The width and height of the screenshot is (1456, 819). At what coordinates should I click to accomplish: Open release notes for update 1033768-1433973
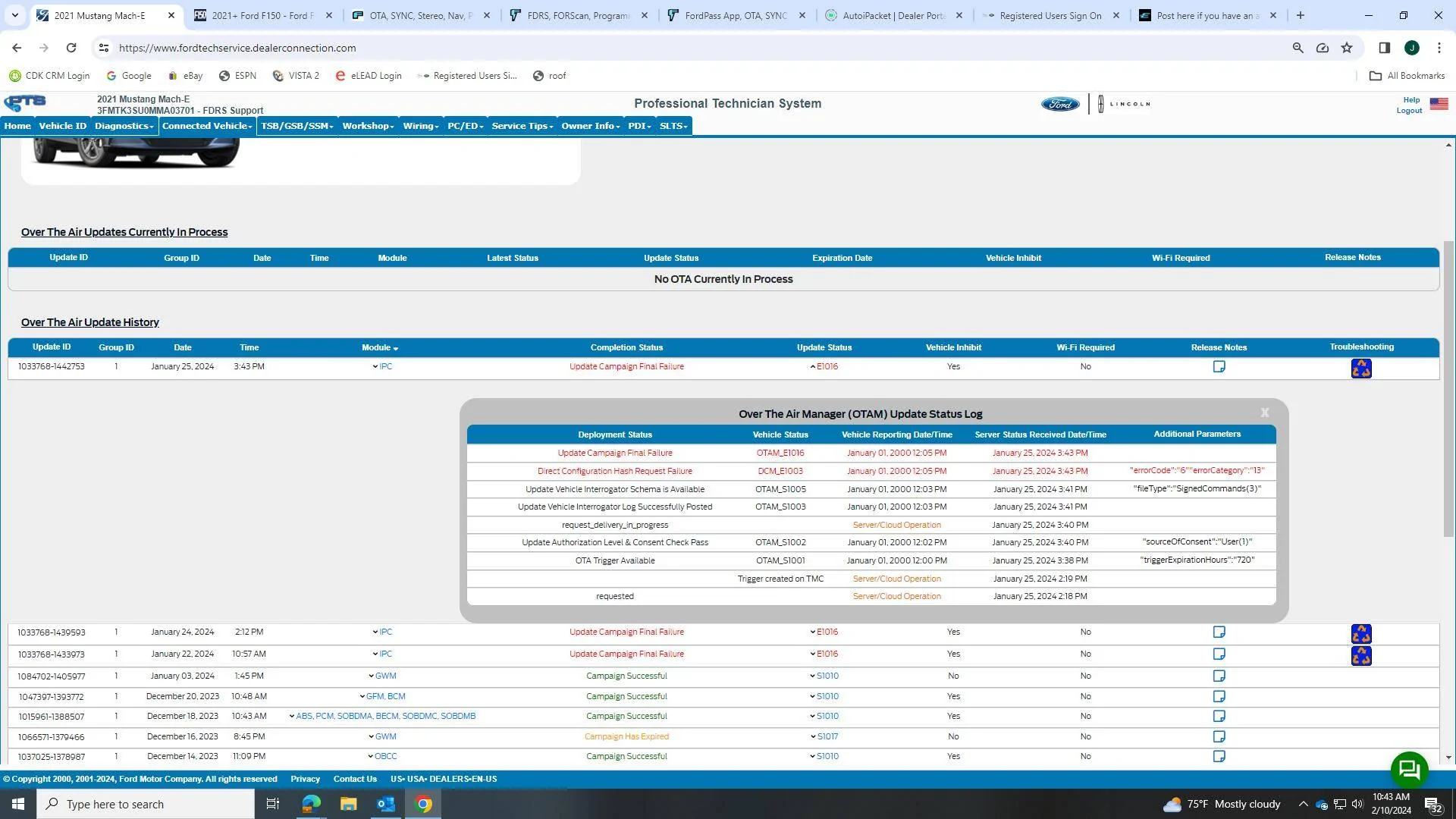(1219, 654)
